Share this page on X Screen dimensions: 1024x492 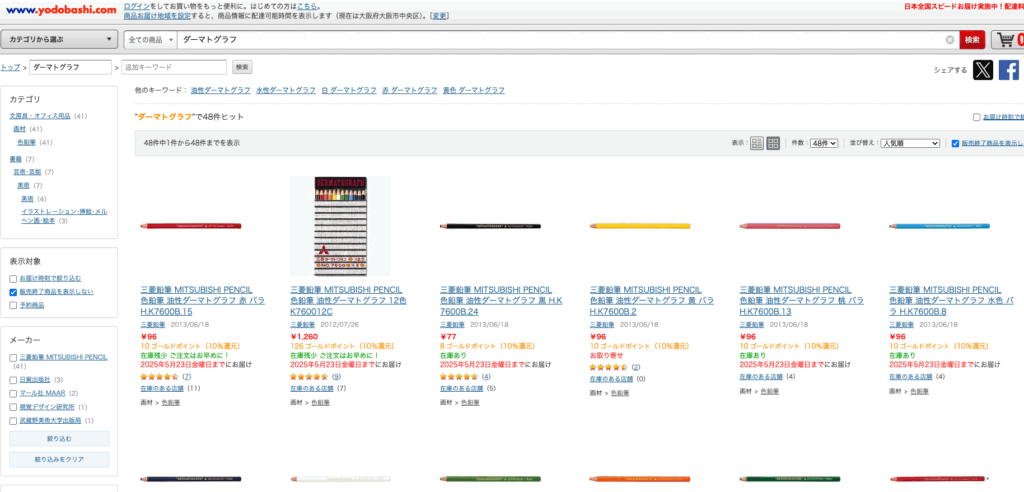click(983, 70)
